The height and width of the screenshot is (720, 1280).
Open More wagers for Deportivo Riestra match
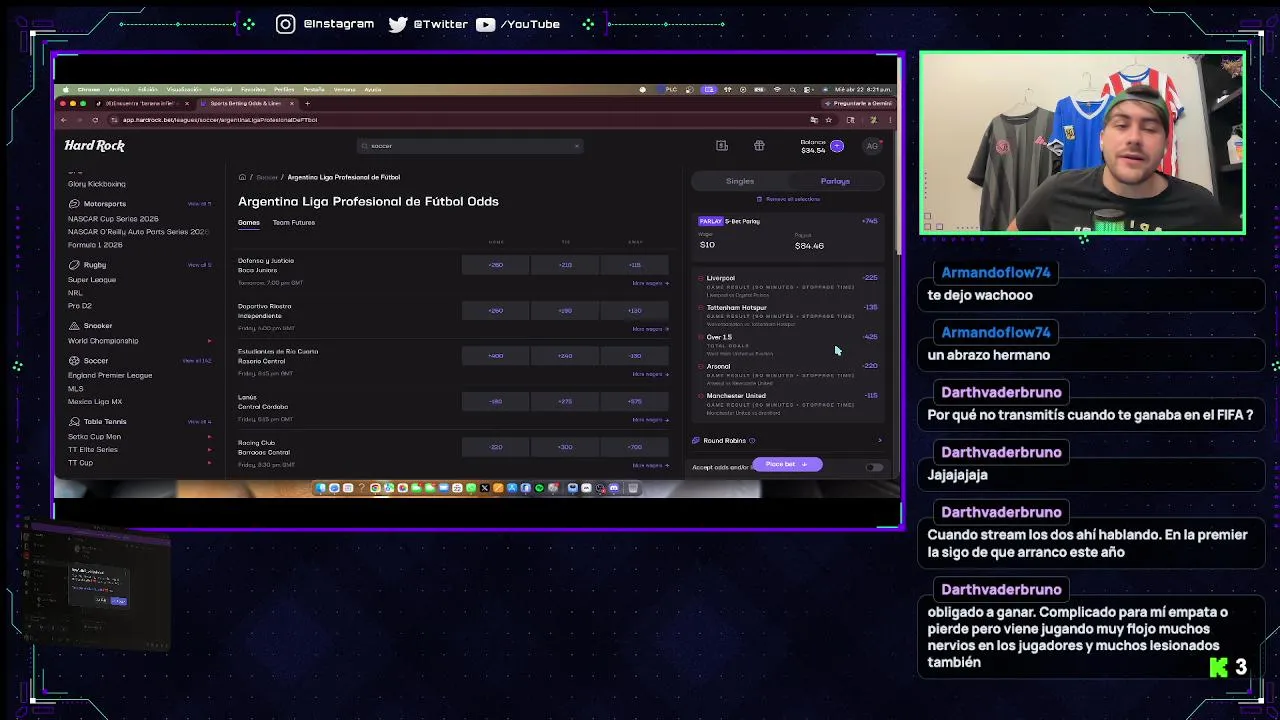[650, 329]
